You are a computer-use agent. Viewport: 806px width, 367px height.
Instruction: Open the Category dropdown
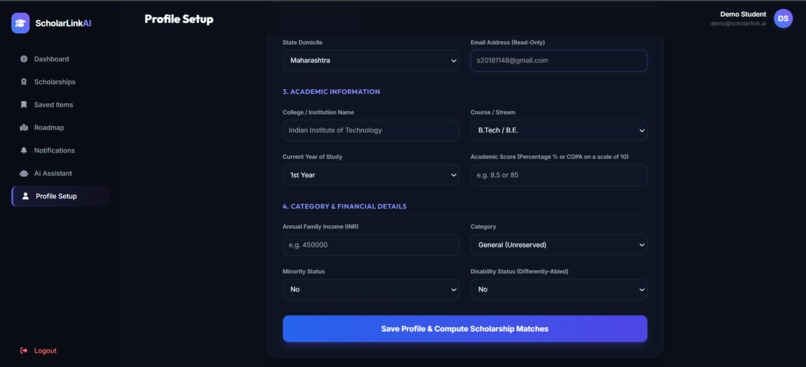click(x=559, y=245)
